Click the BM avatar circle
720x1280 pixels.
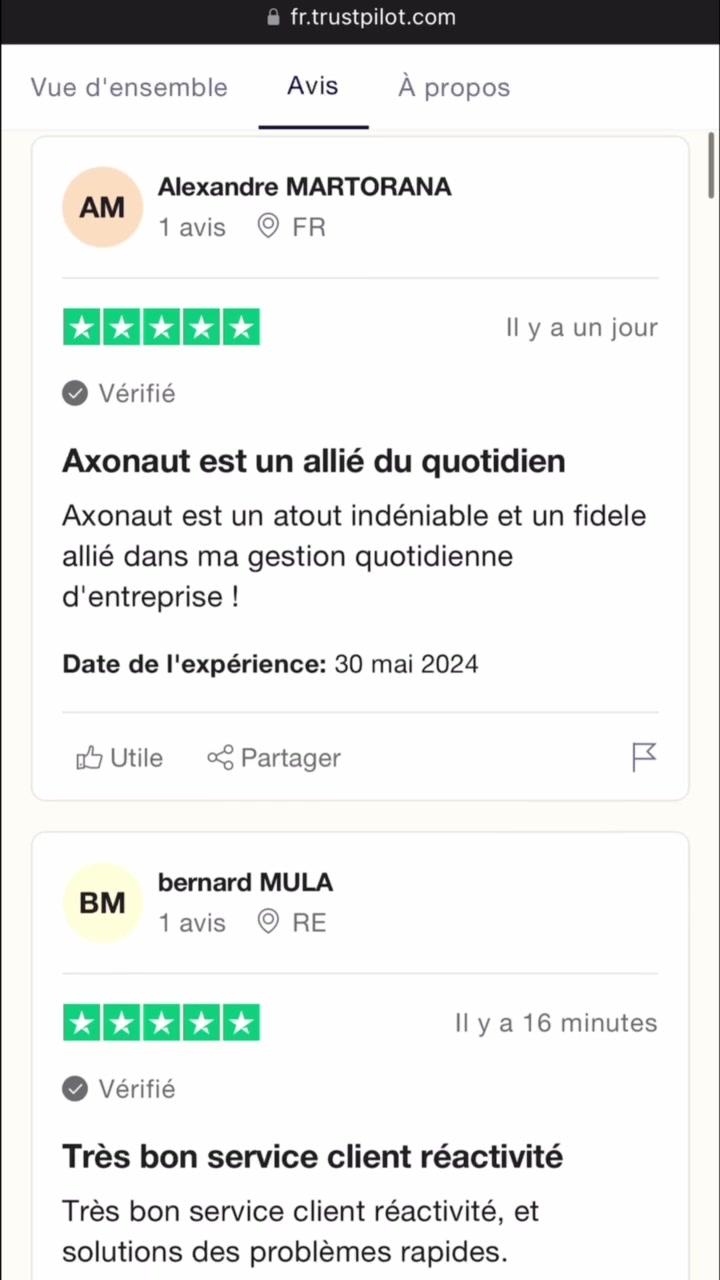[x=102, y=903]
